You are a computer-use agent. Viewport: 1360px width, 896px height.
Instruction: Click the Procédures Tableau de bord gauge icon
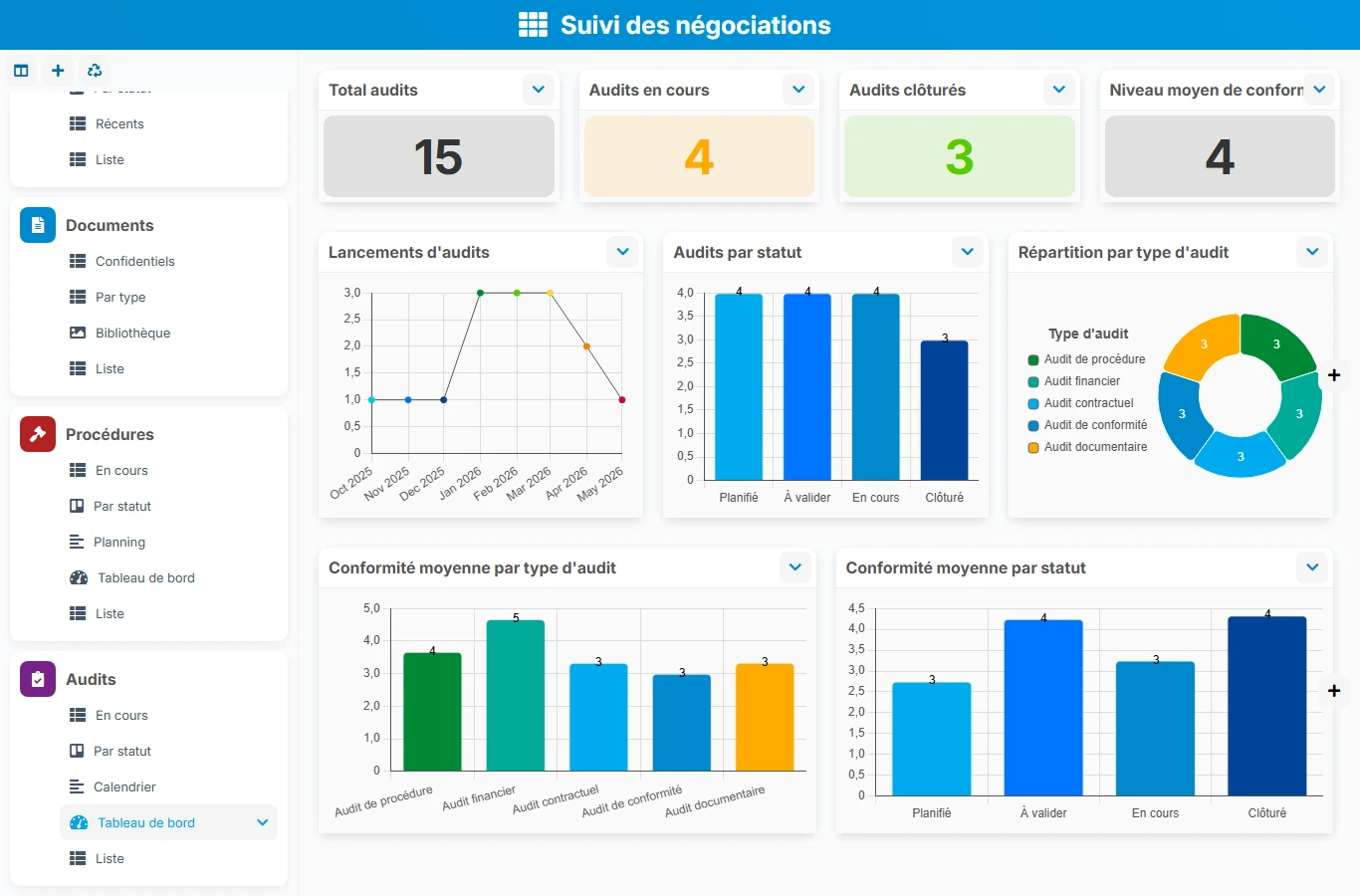pos(79,577)
